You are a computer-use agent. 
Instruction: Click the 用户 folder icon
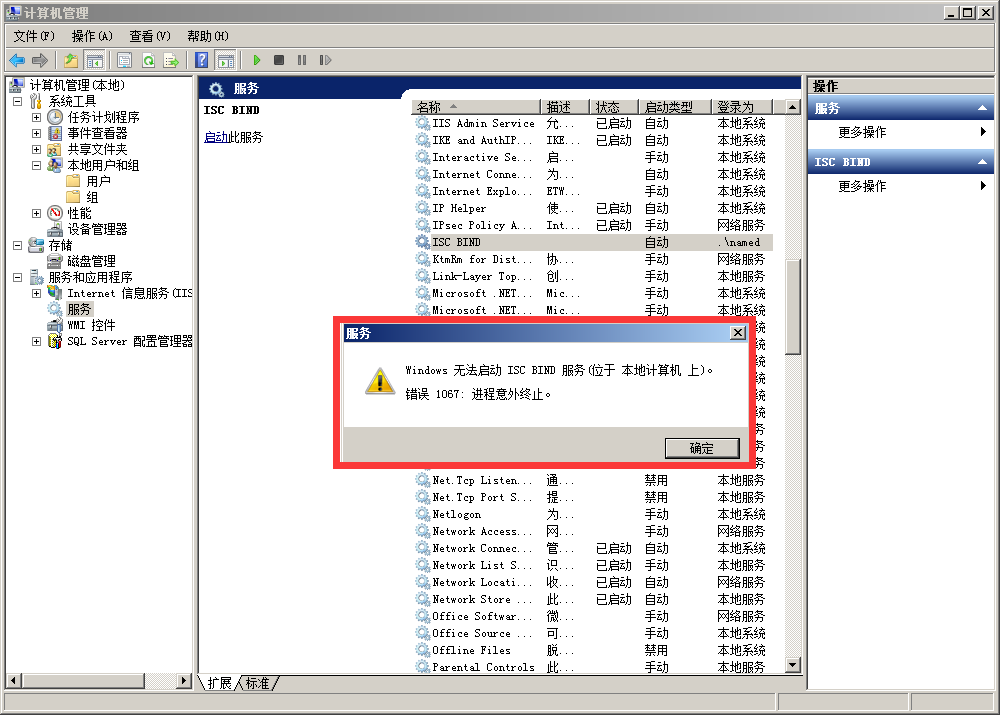pyautogui.click(x=73, y=181)
